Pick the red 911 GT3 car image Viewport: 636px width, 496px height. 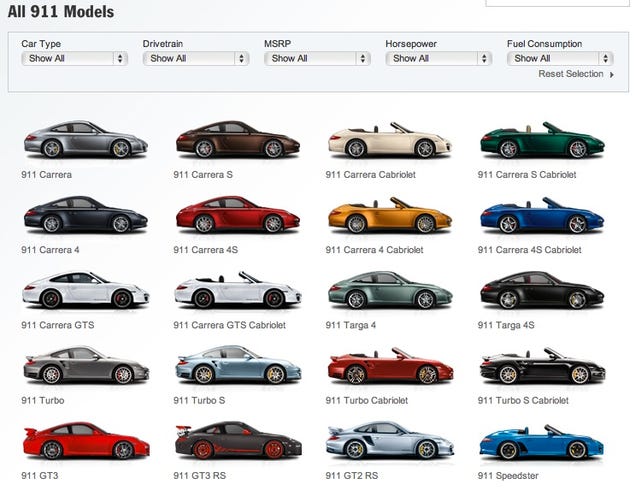coord(86,441)
